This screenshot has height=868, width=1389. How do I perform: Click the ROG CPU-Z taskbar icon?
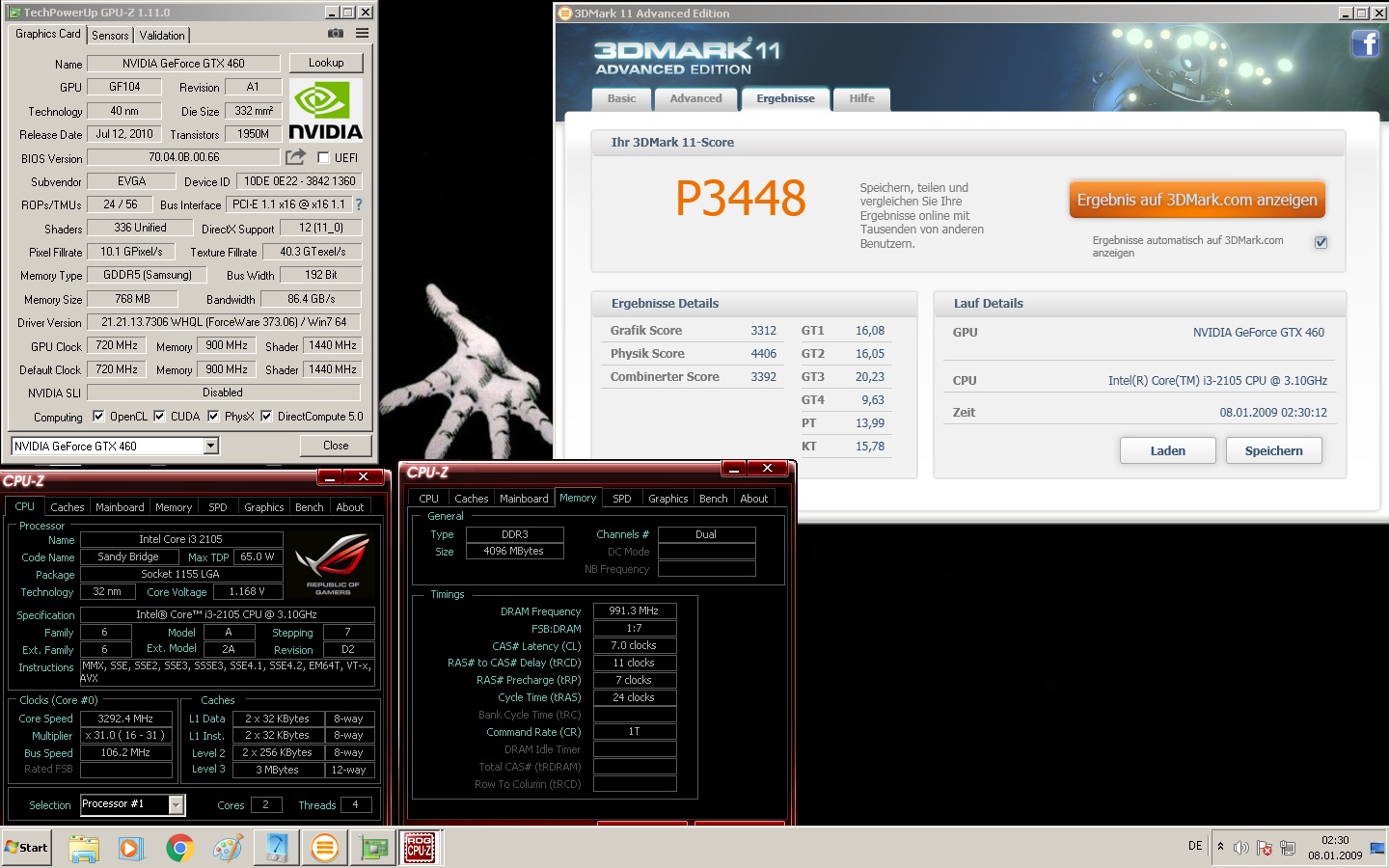click(420, 848)
